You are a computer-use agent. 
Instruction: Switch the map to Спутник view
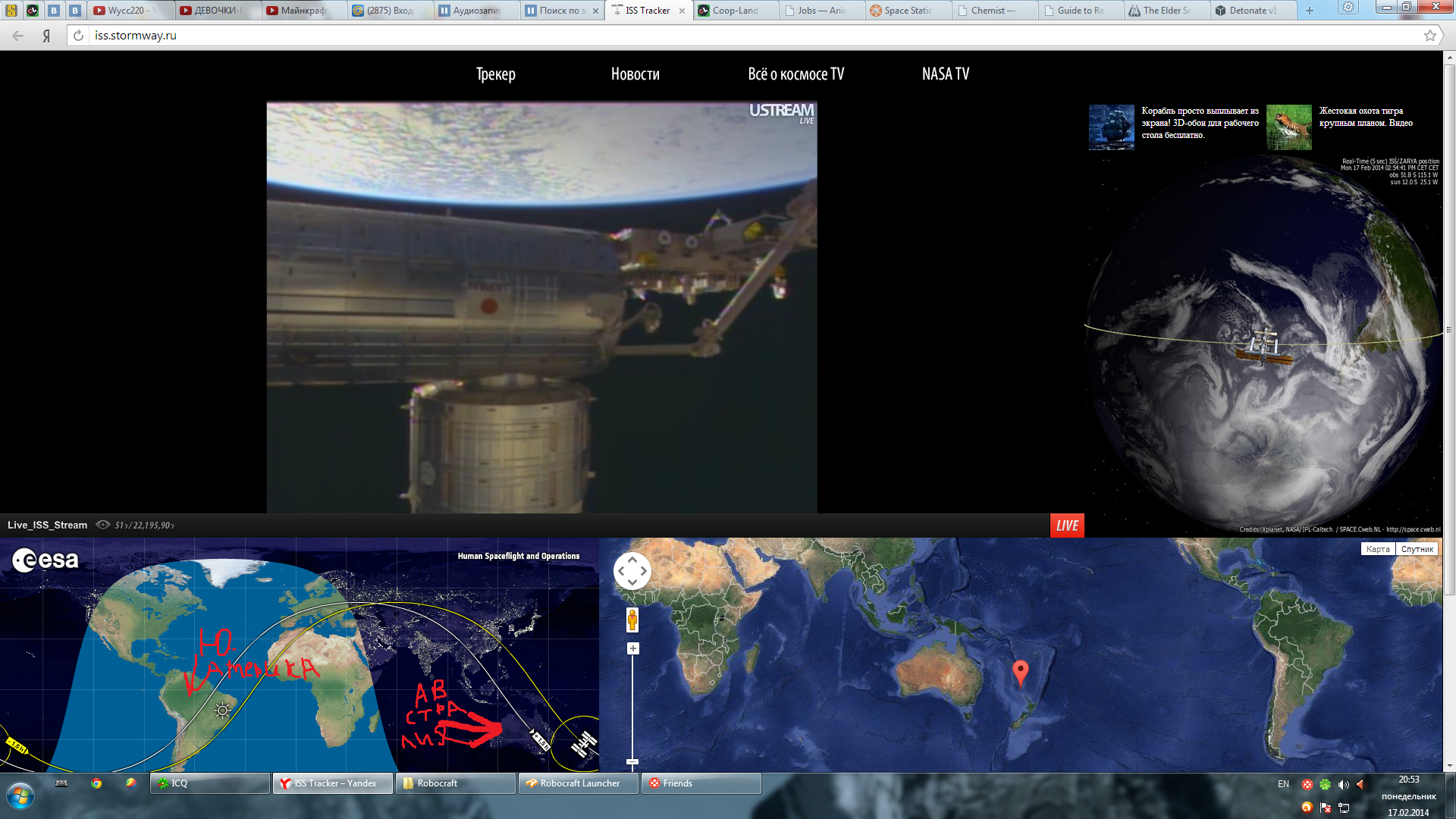click(1417, 549)
